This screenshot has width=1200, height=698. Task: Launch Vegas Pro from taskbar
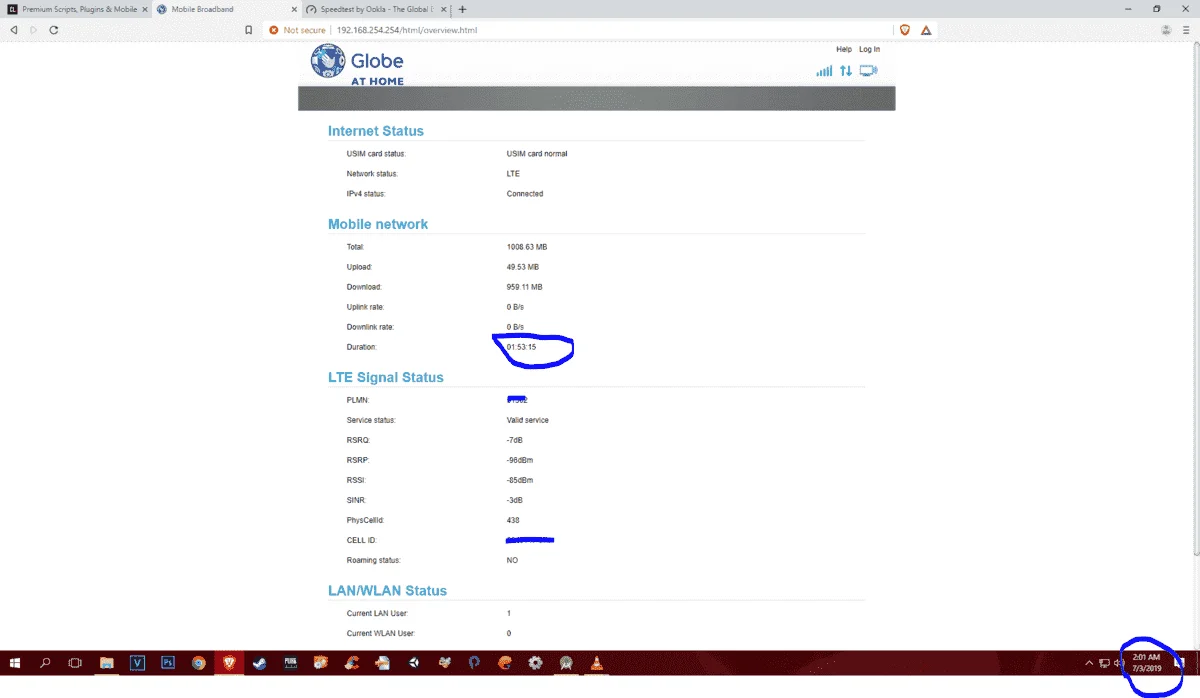(138, 662)
